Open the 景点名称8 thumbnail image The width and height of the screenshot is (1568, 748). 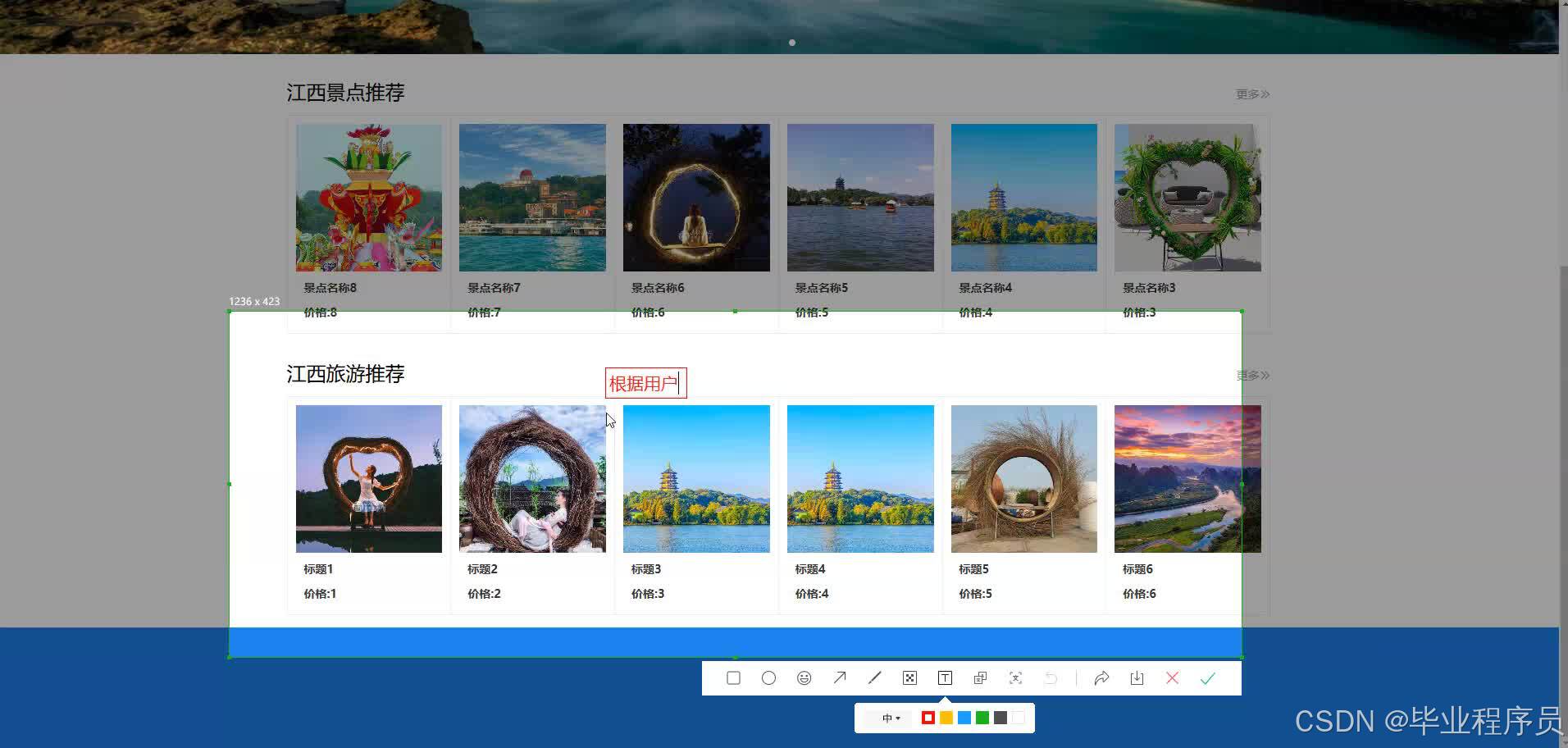tap(368, 198)
